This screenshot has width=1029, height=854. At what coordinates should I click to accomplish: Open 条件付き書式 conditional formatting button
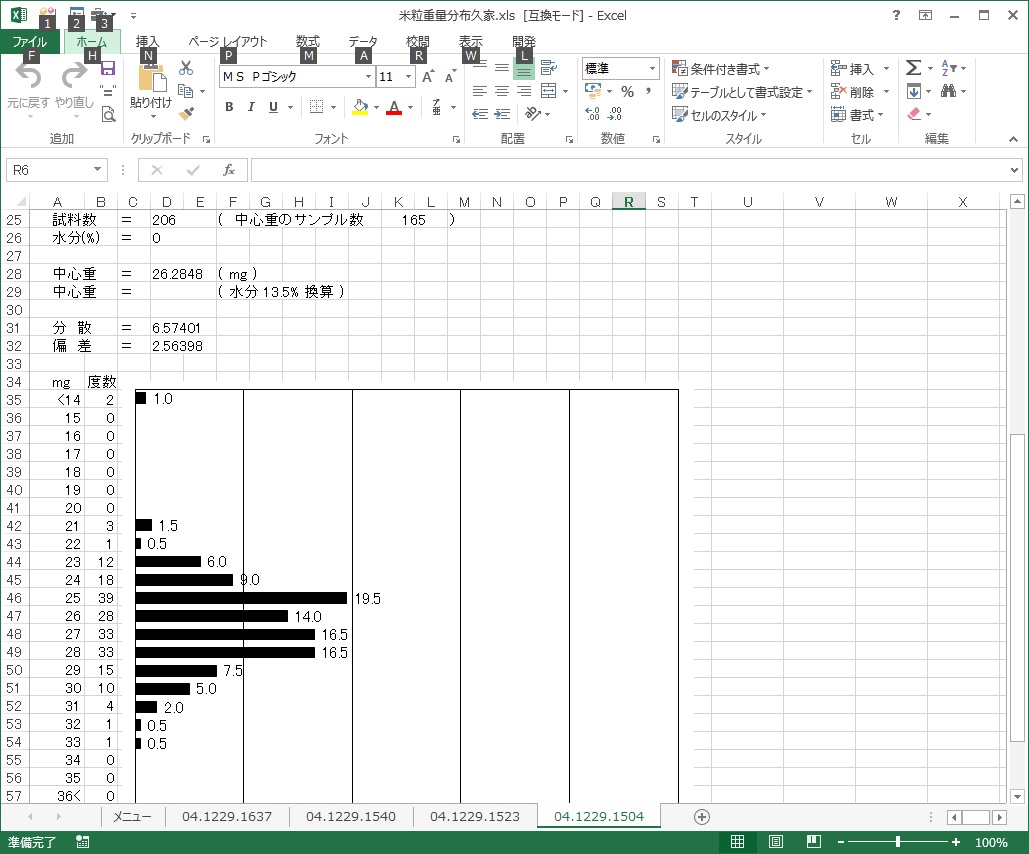pyautogui.click(x=721, y=69)
